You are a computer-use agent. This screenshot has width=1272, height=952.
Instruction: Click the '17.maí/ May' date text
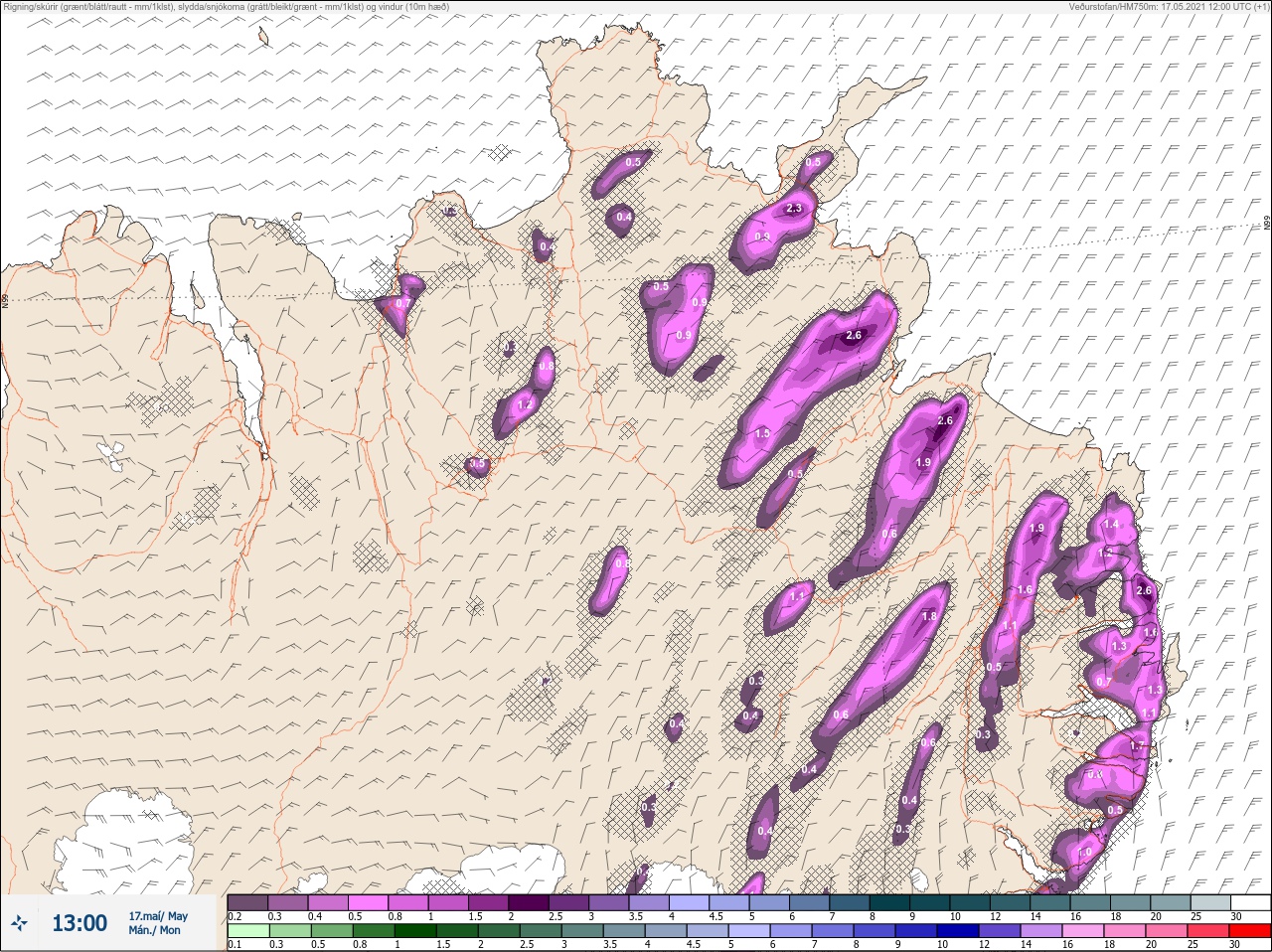click(158, 916)
